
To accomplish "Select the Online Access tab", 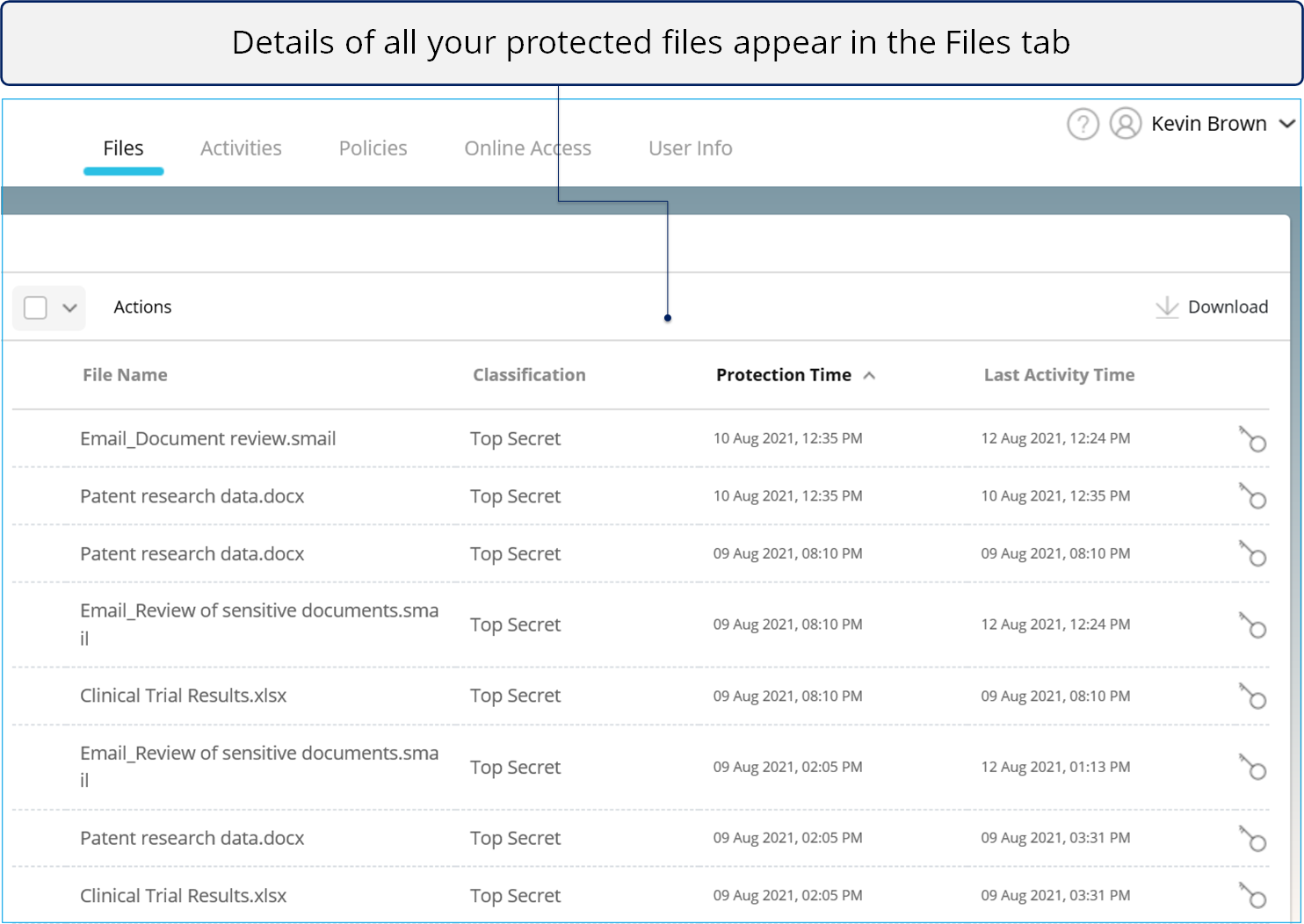I will tap(527, 148).
